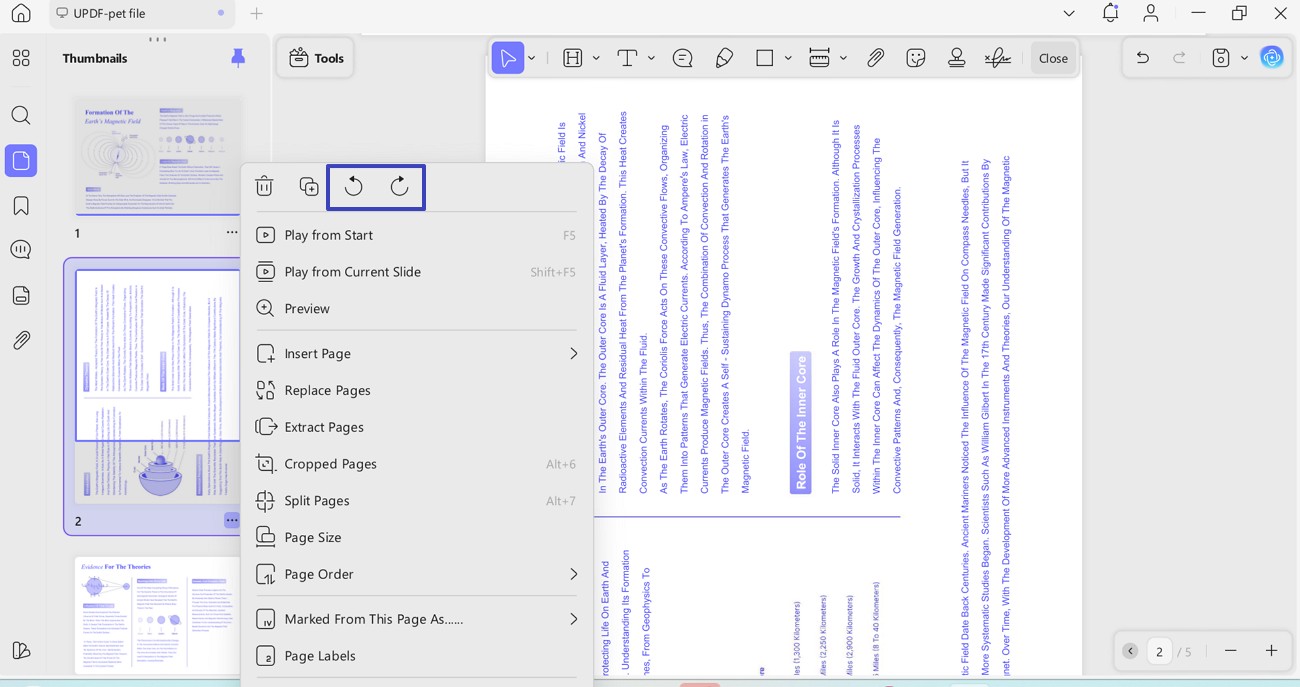The height and width of the screenshot is (687, 1300).
Task: Open Page Order submenu
Action: click(416, 574)
